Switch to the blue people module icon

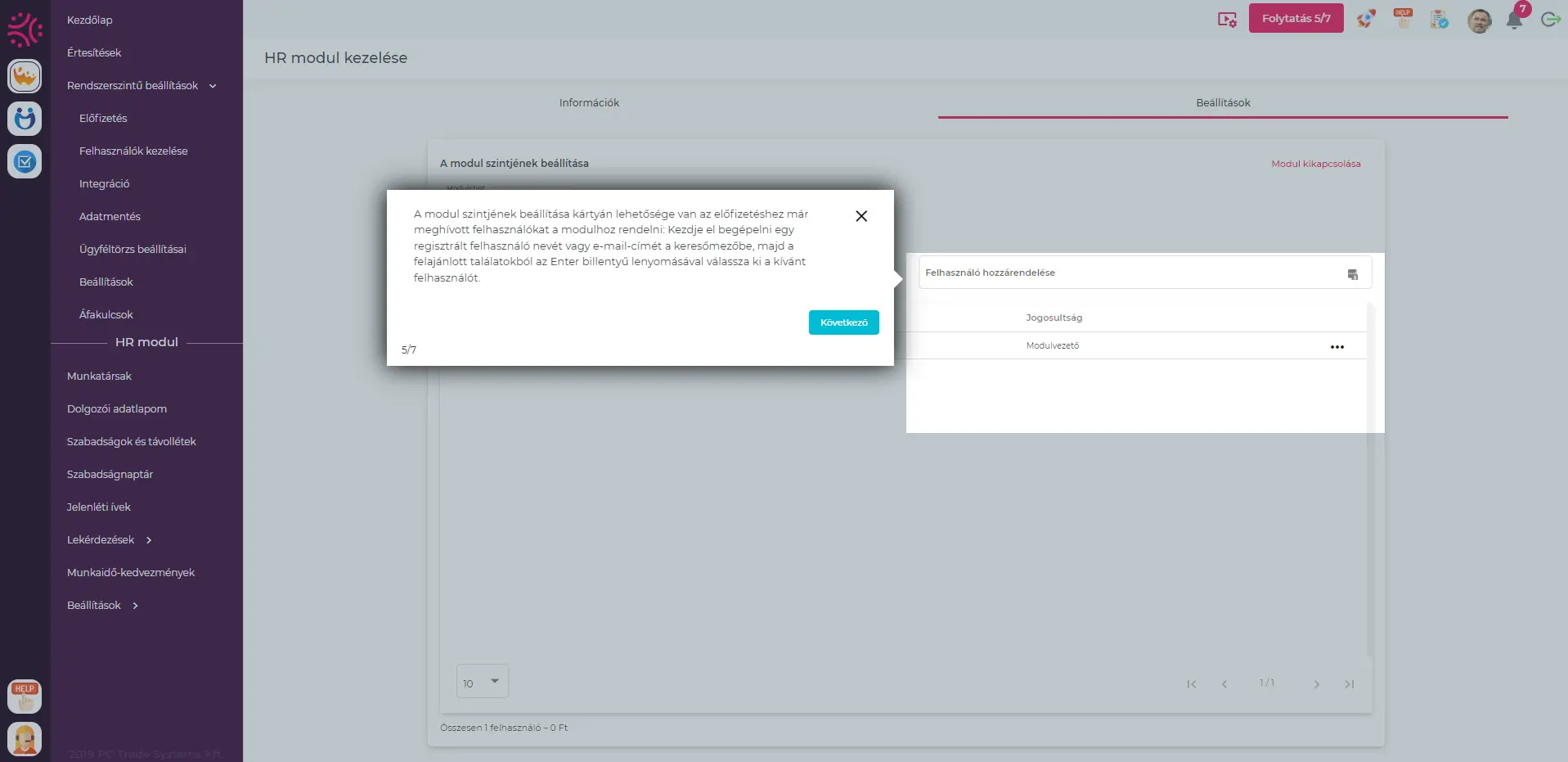pos(25,119)
